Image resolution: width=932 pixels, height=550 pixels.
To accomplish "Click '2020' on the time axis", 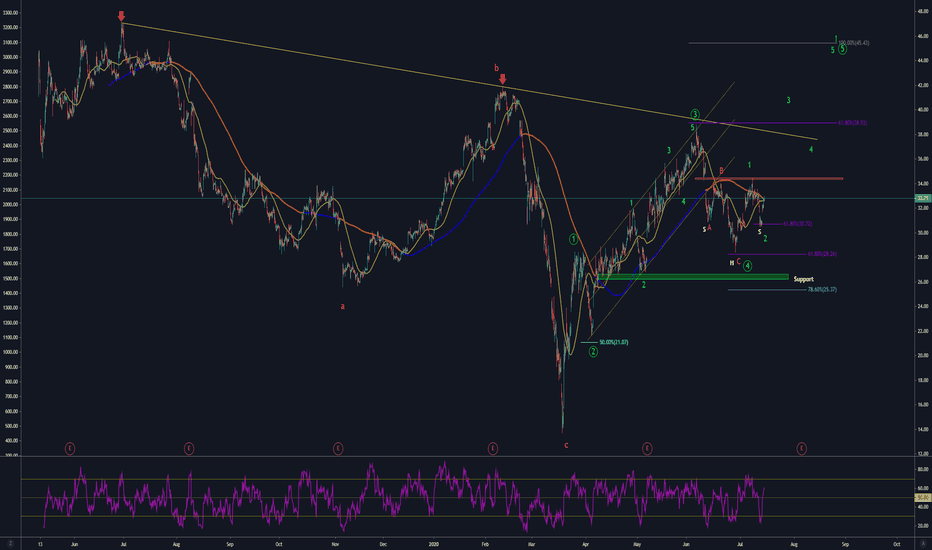I will [x=434, y=544].
